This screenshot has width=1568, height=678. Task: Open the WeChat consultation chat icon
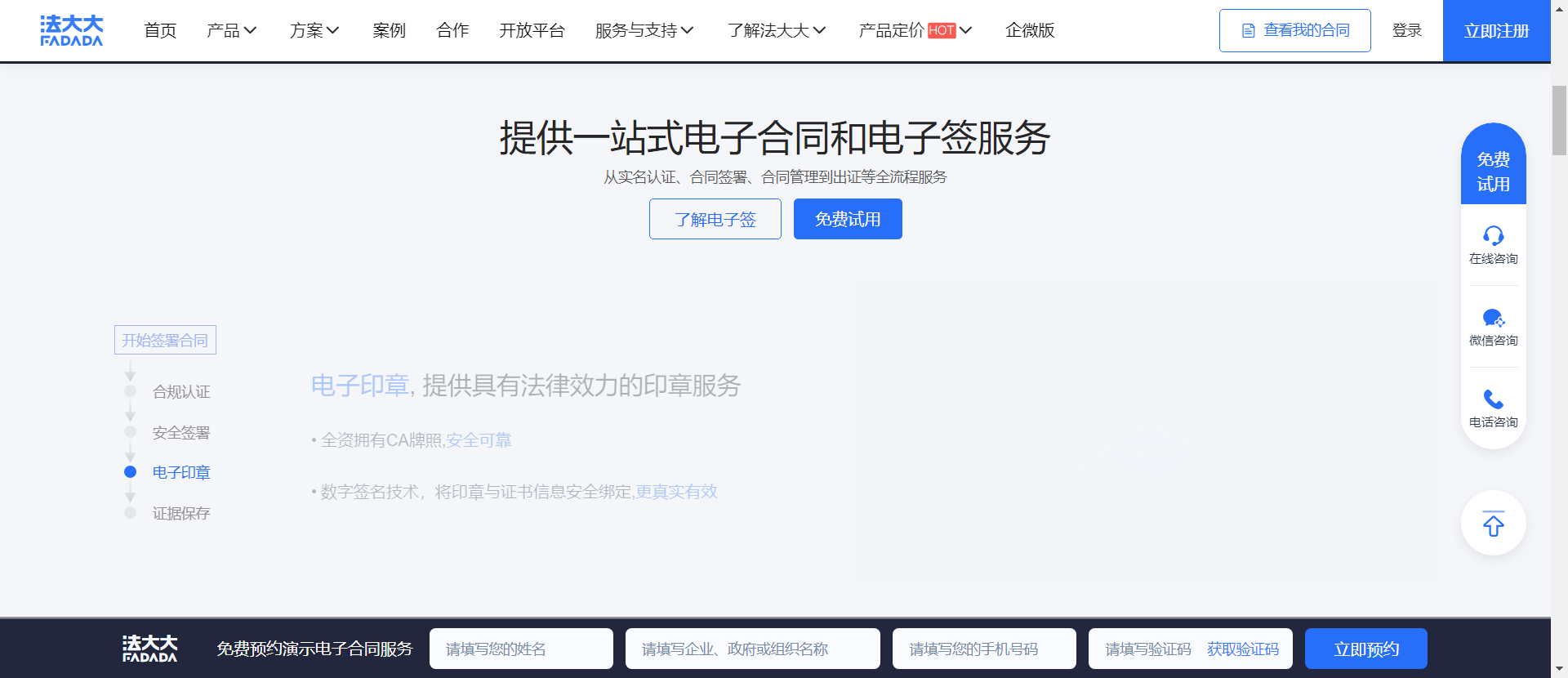click(x=1493, y=318)
